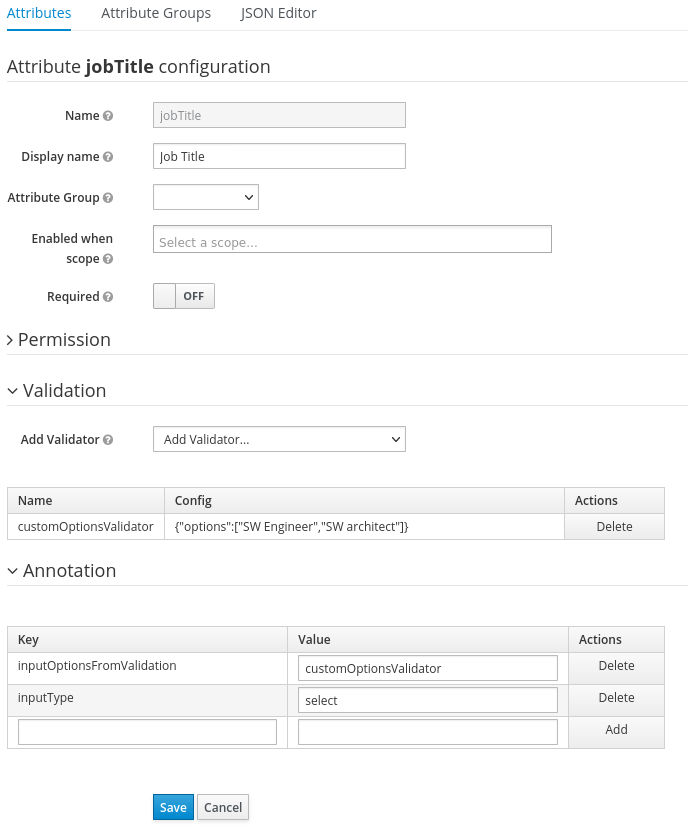
Task: Cancel the attribute configuration changes
Action: [222, 807]
